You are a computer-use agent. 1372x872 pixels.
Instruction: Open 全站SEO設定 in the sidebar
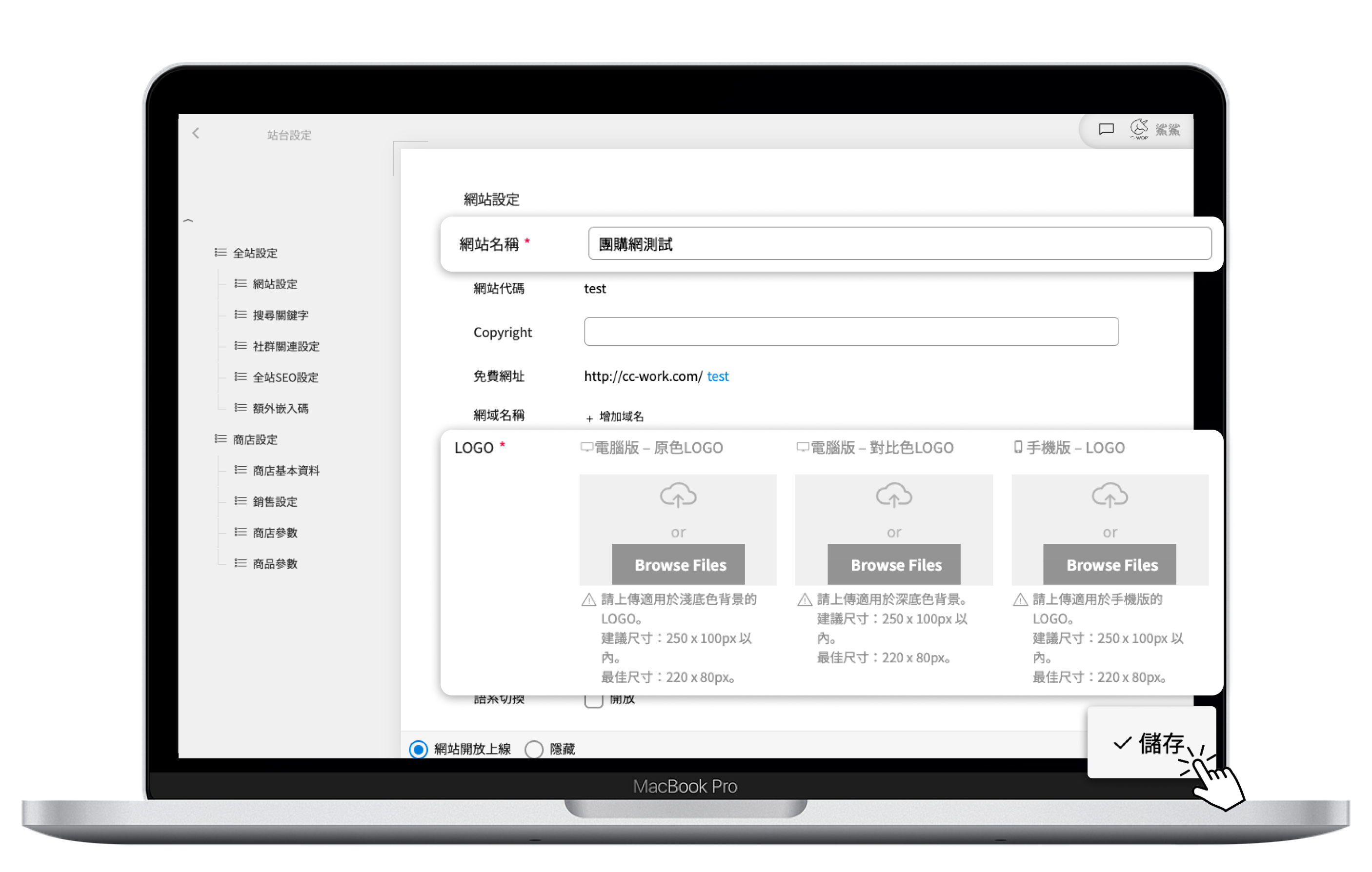[285, 377]
